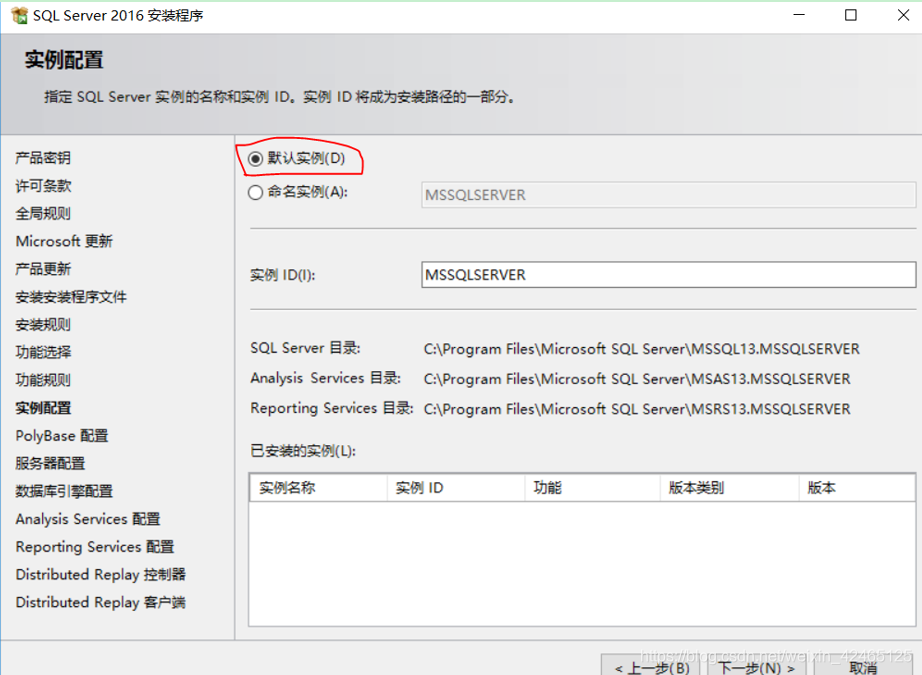Click the SQL Server 目录 label
This screenshot has height=675, width=922.
(x=305, y=348)
